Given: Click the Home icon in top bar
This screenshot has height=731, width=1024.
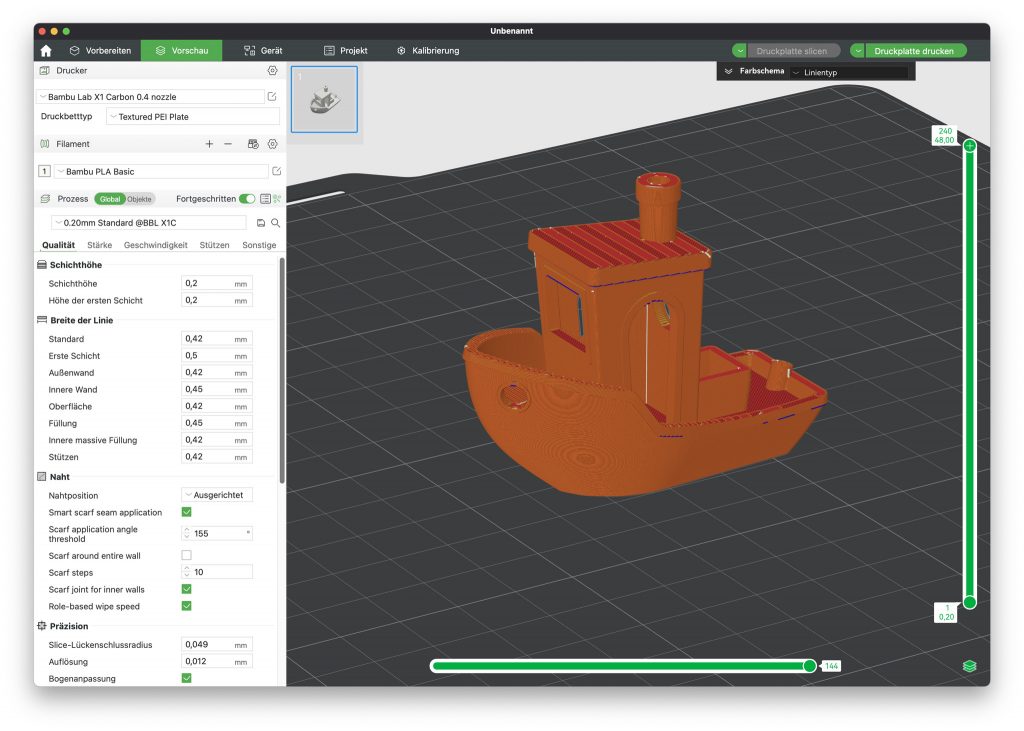Looking at the screenshot, I should (x=46, y=50).
